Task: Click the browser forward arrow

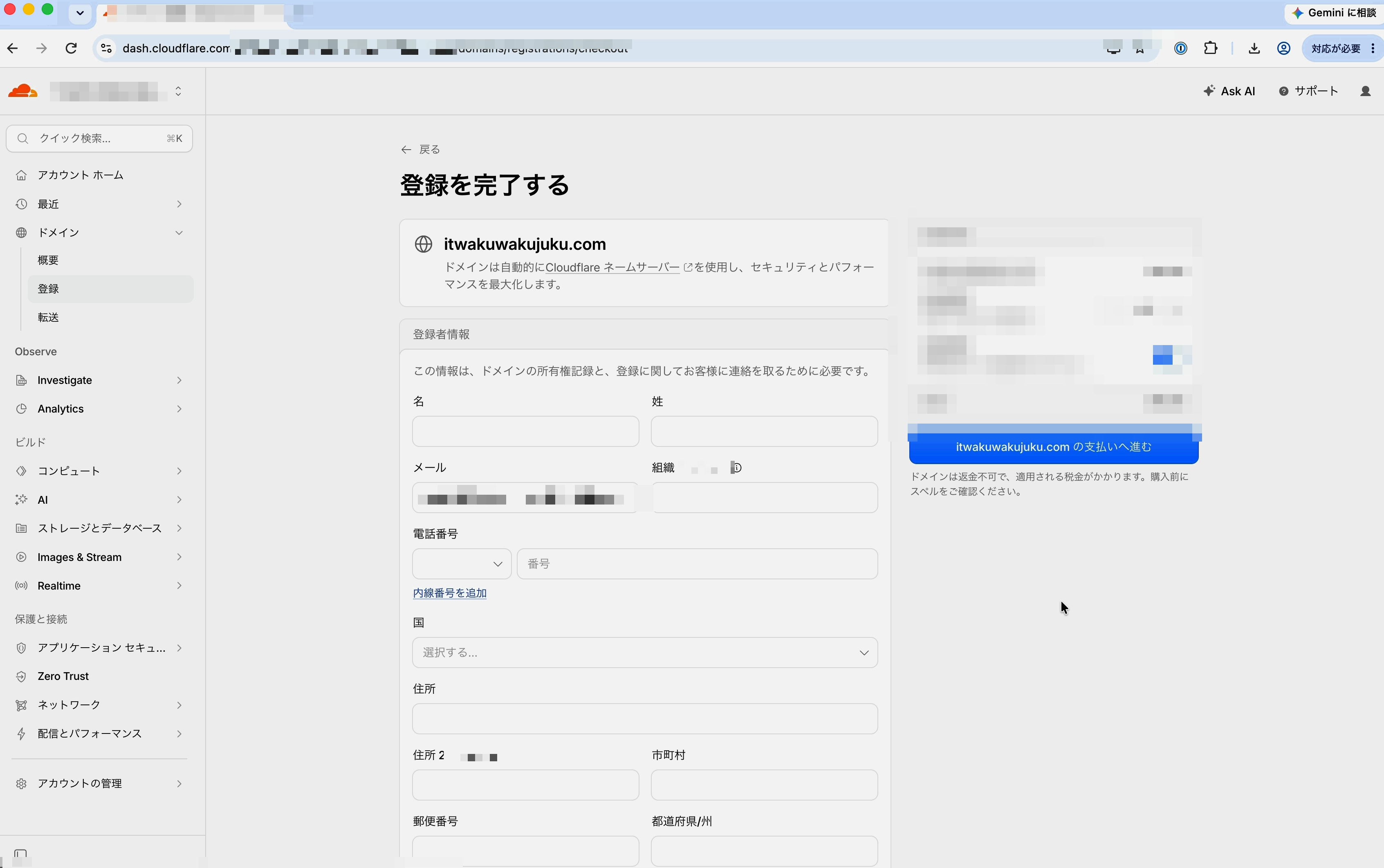Action: [41, 48]
